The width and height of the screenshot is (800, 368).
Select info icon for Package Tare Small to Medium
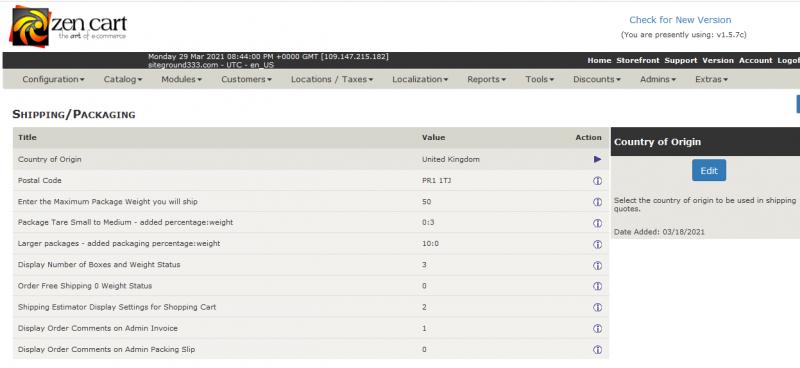[597, 223]
